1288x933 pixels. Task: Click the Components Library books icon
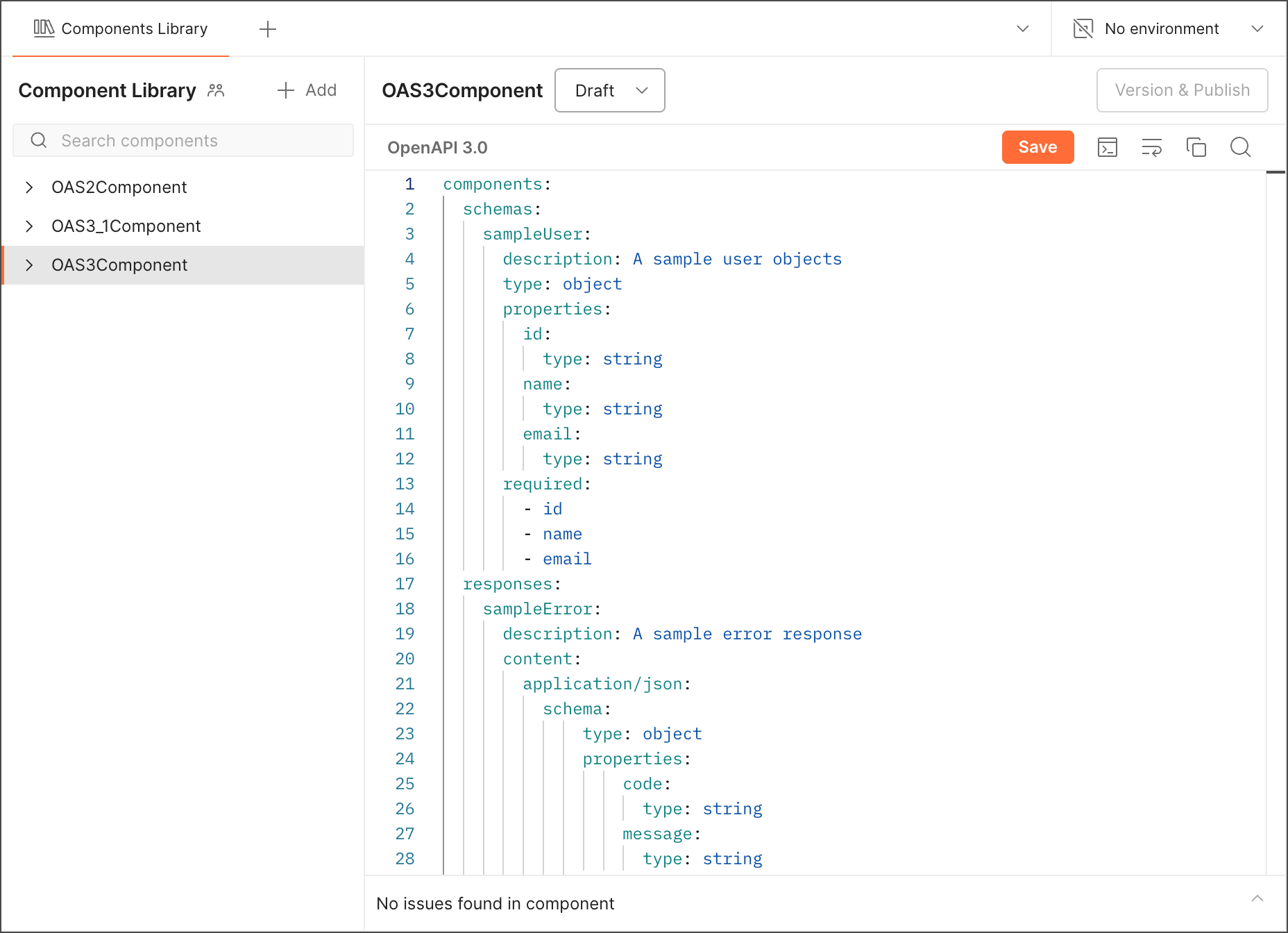click(x=44, y=28)
